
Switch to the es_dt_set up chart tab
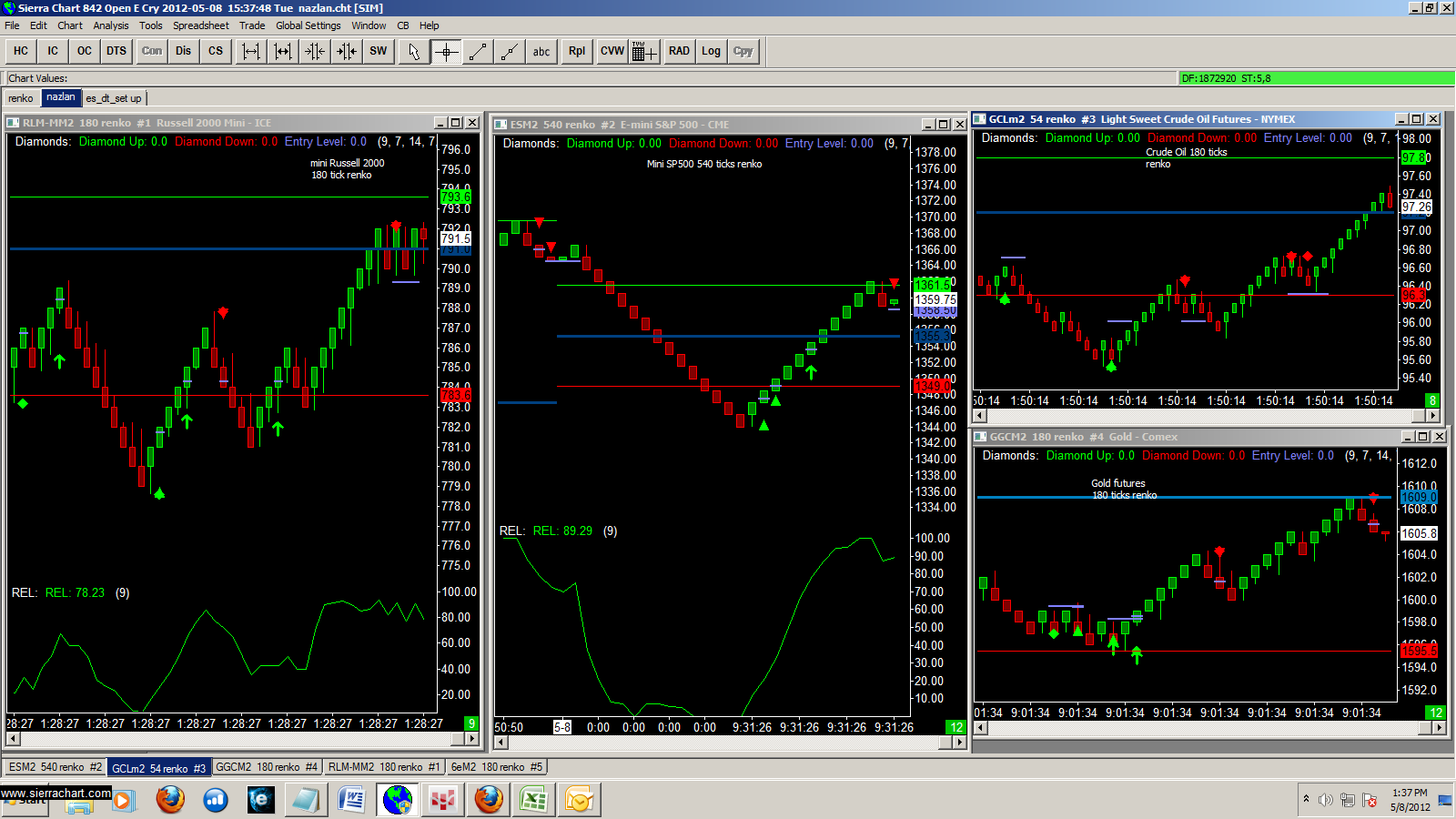point(115,97)
